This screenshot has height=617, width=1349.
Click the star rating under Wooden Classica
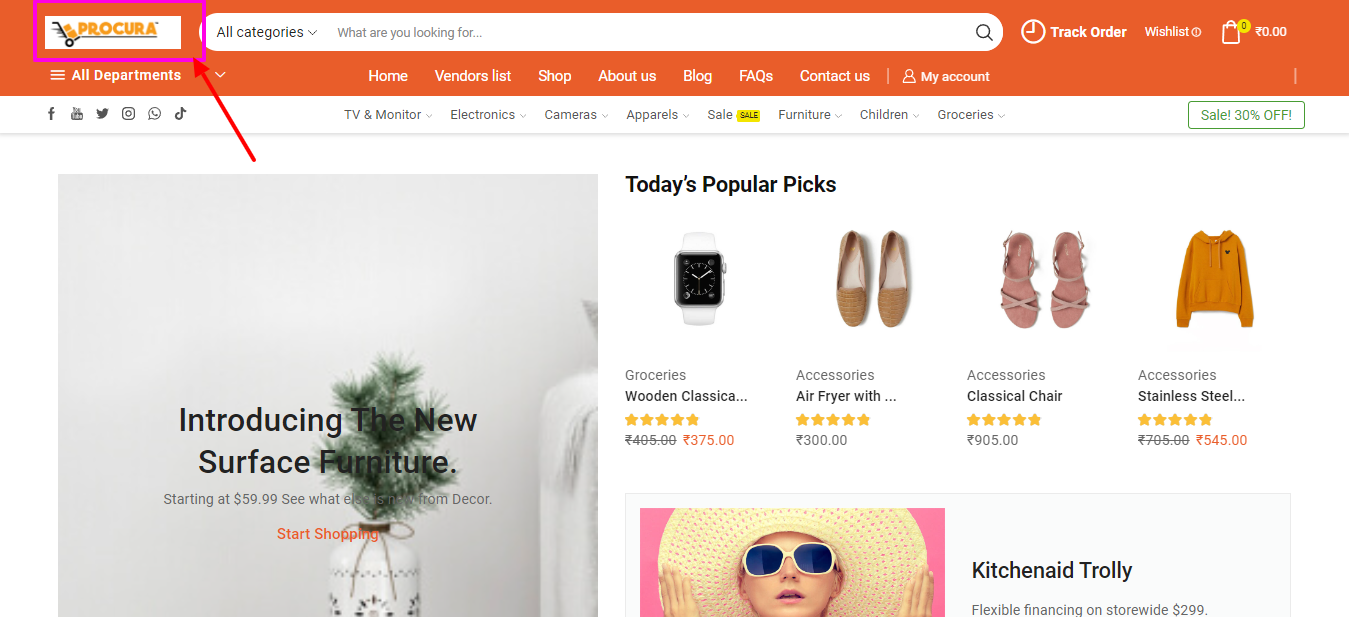click(x=662, y=419)
